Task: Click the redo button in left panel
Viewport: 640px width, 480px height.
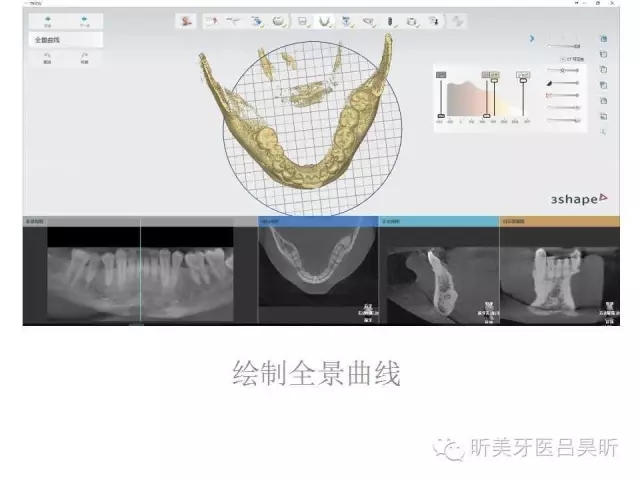Action: (x=84, y=57)
